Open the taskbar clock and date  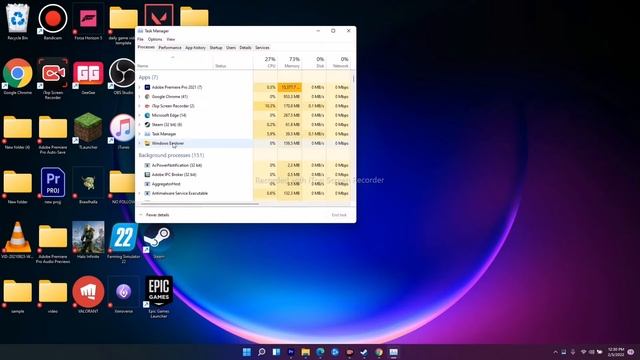[x=616, y=352]
